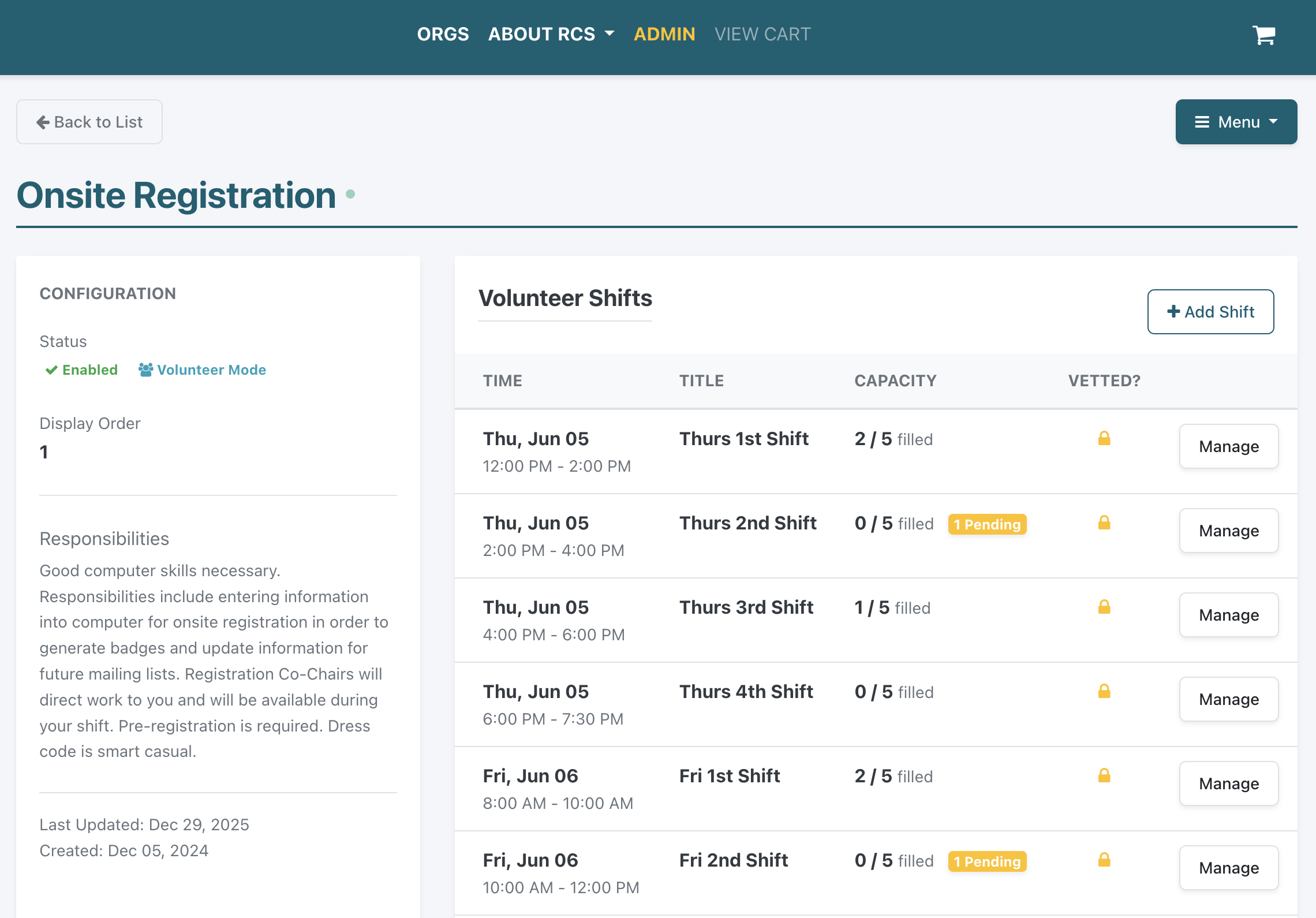Click 1 Pending badge on Fri 2nd Shift
Viewport: 1316px width, 918px height.
[987, 861]
